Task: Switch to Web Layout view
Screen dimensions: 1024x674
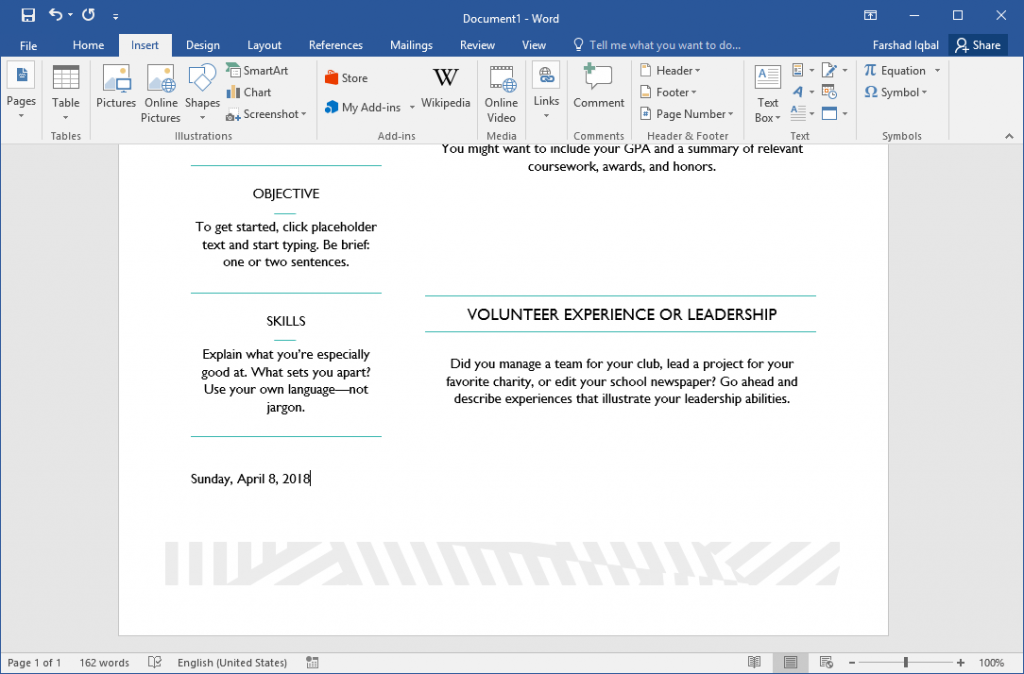Action: tap(827, 662)
